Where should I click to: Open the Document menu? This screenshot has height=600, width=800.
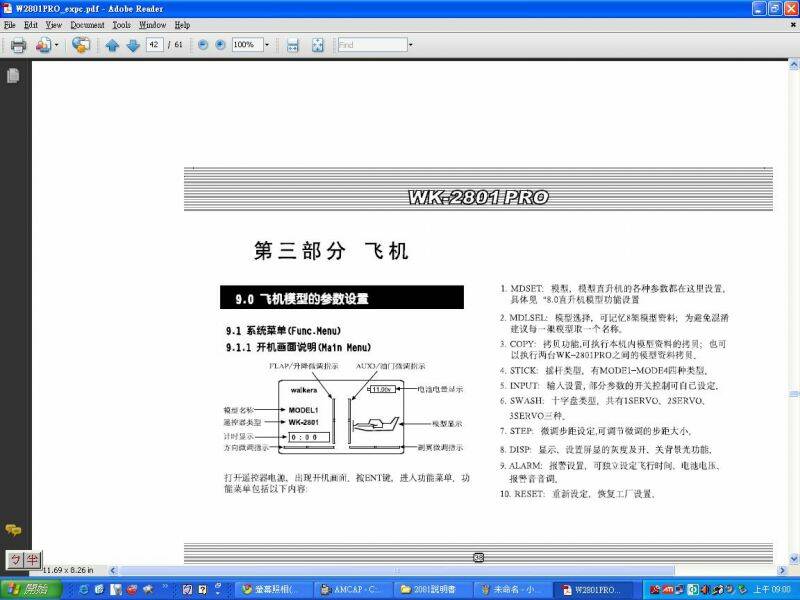point(87,25)
